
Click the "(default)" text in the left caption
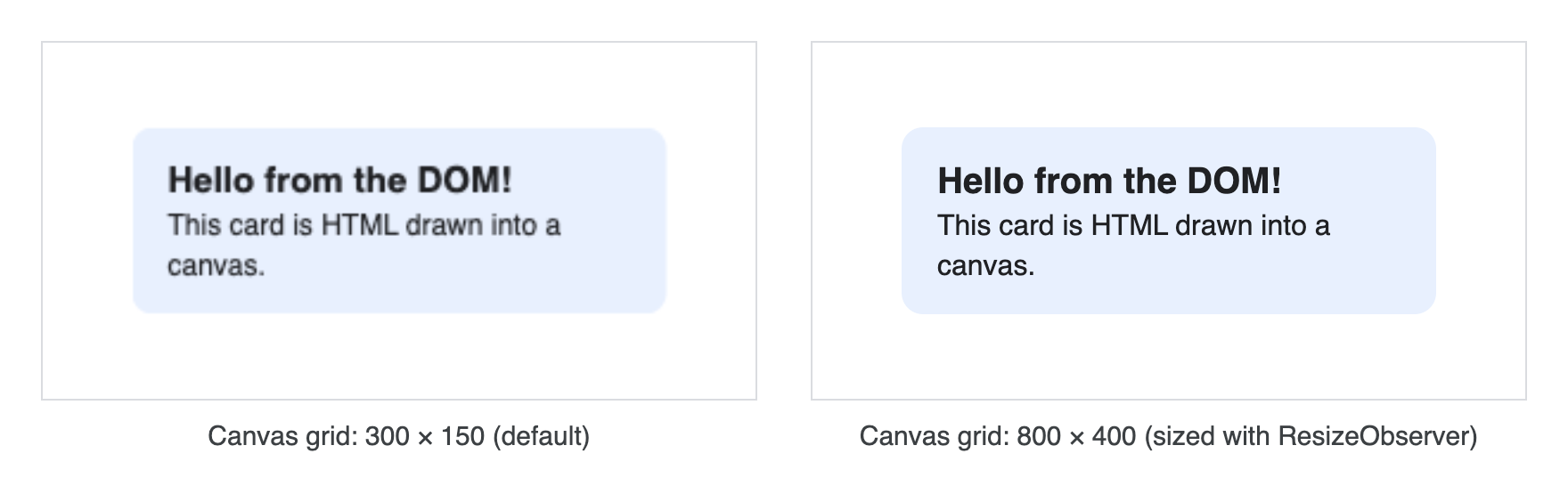(541, 436)
